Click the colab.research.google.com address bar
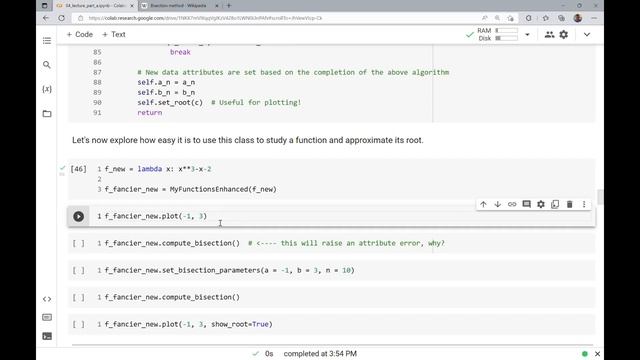Image resolution: width=640 pixels, height=360 pixels. [x=205, y=18]
